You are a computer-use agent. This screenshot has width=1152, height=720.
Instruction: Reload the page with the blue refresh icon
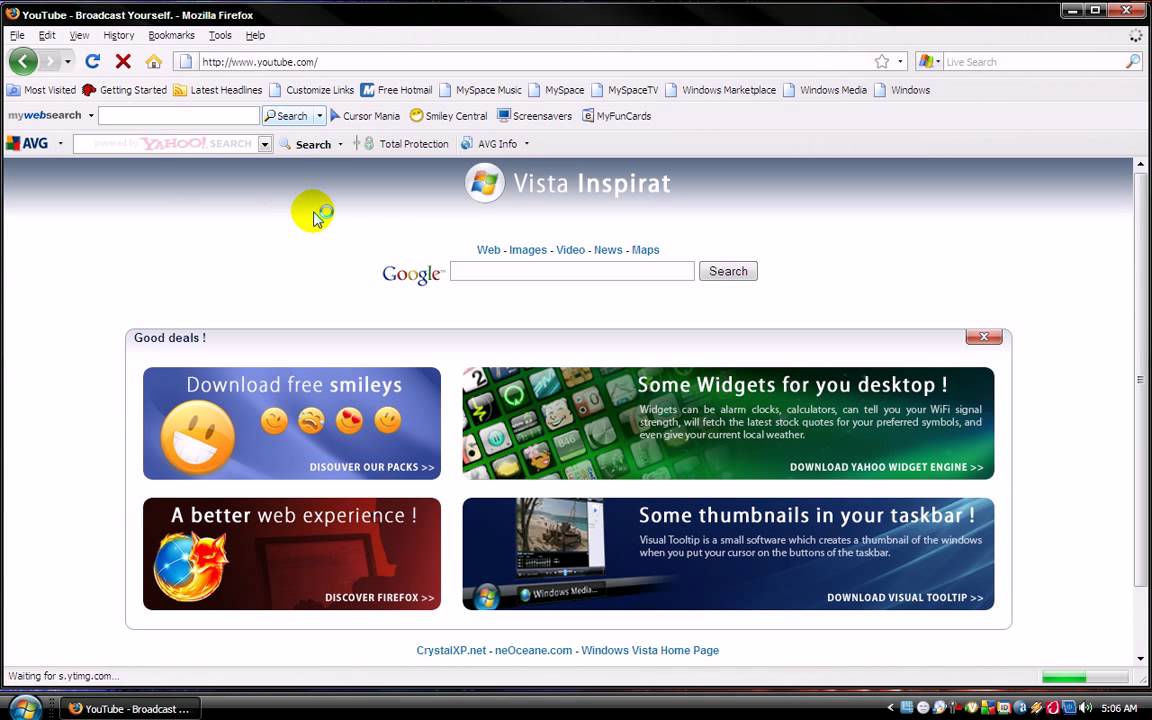point(93,62)
